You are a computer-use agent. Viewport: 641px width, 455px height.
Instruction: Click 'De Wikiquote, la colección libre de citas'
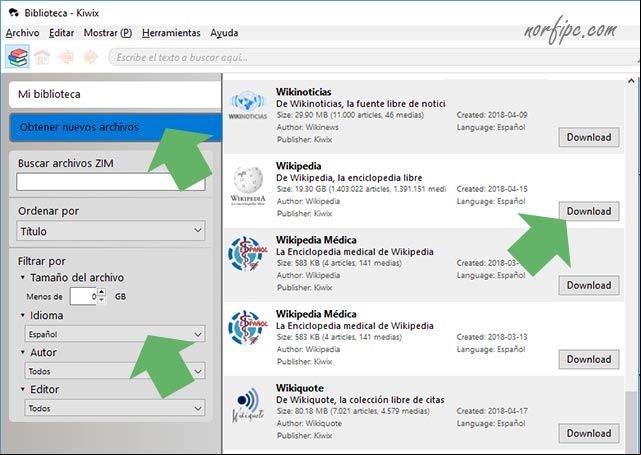pyautogui.click(x=360, y=400)
